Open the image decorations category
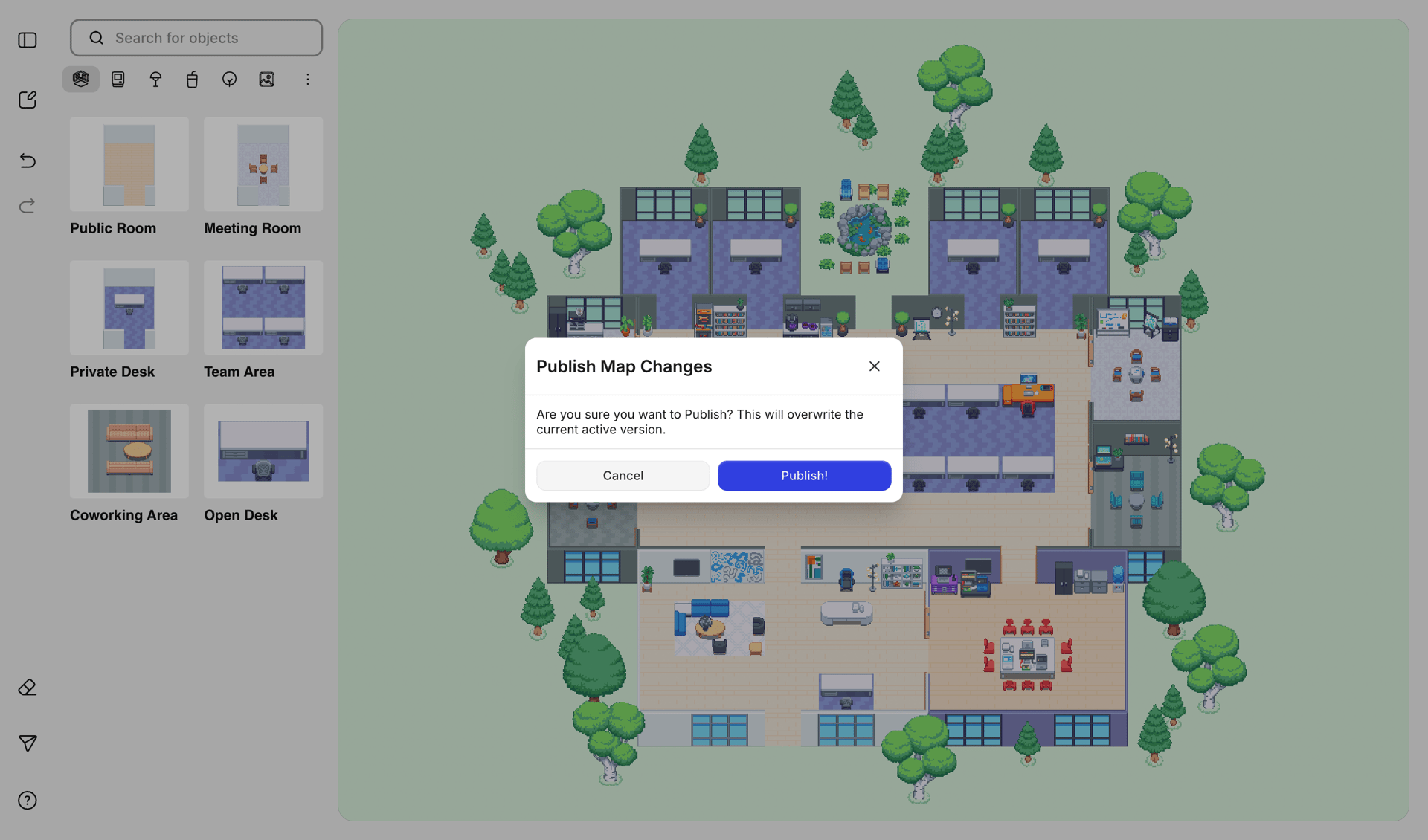 point(267,79)
